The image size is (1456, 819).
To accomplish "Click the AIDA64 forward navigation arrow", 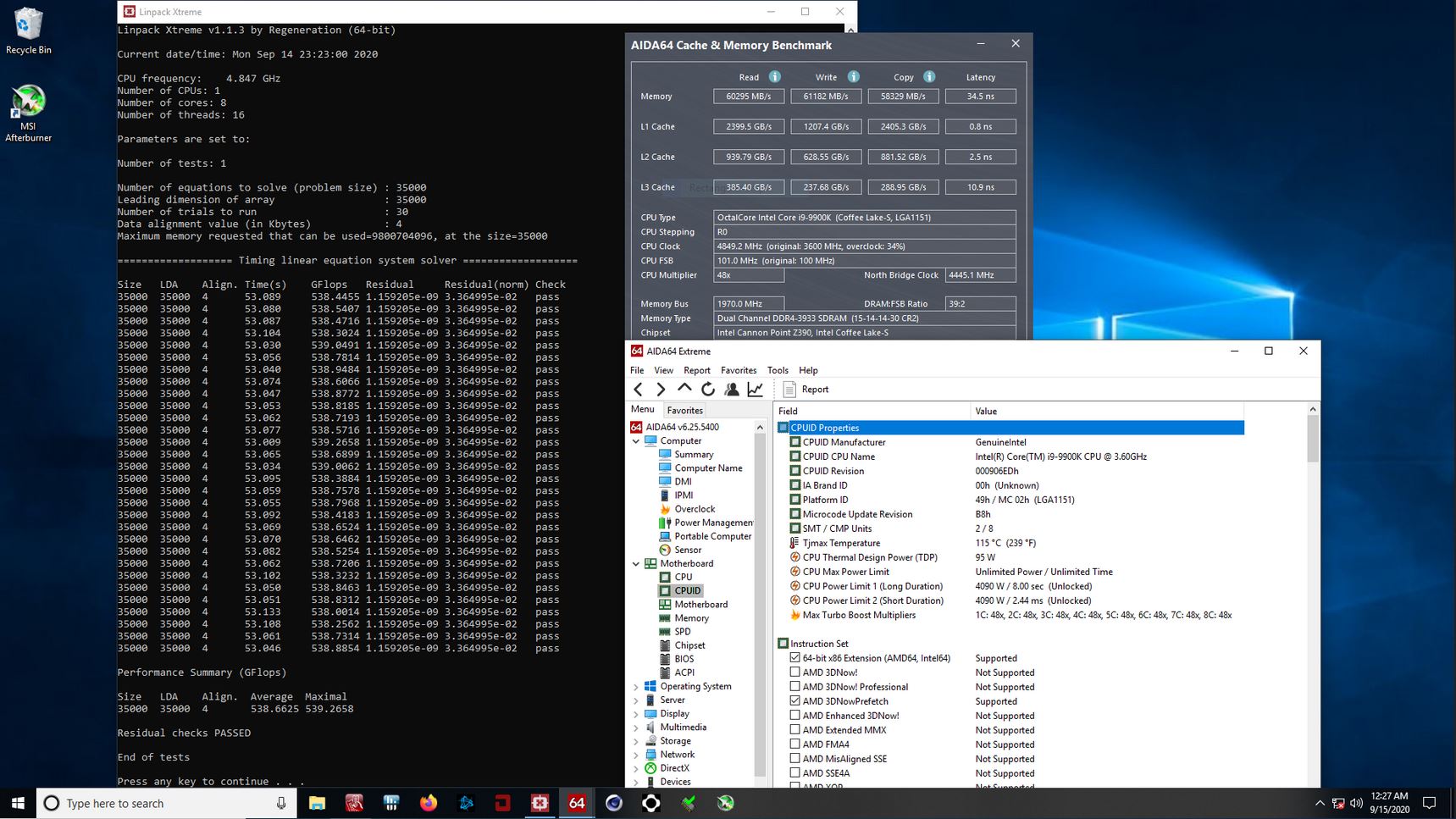I will click(x=661, y=390).
